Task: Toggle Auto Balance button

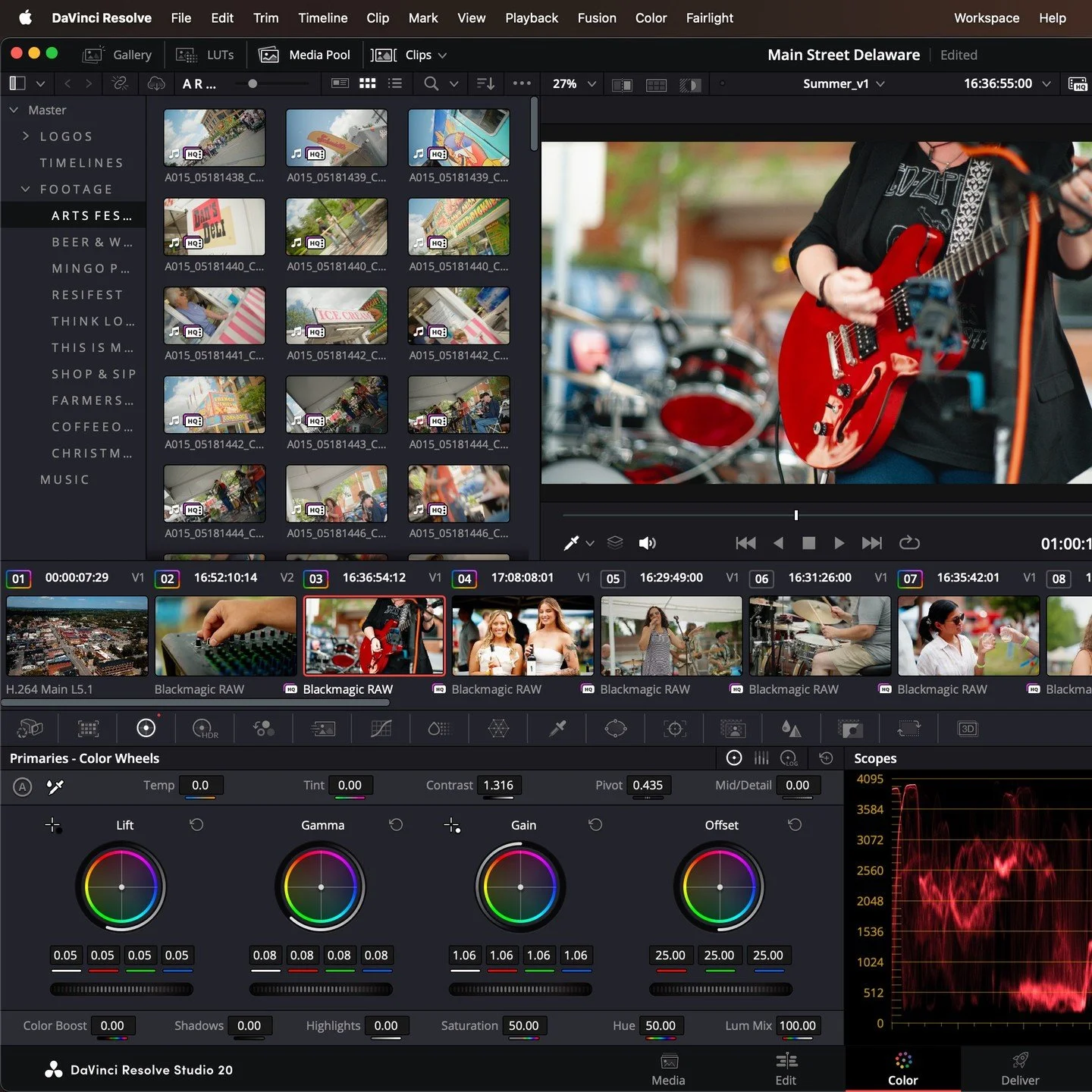Action: pyautogui.click(x=23, y=786)
